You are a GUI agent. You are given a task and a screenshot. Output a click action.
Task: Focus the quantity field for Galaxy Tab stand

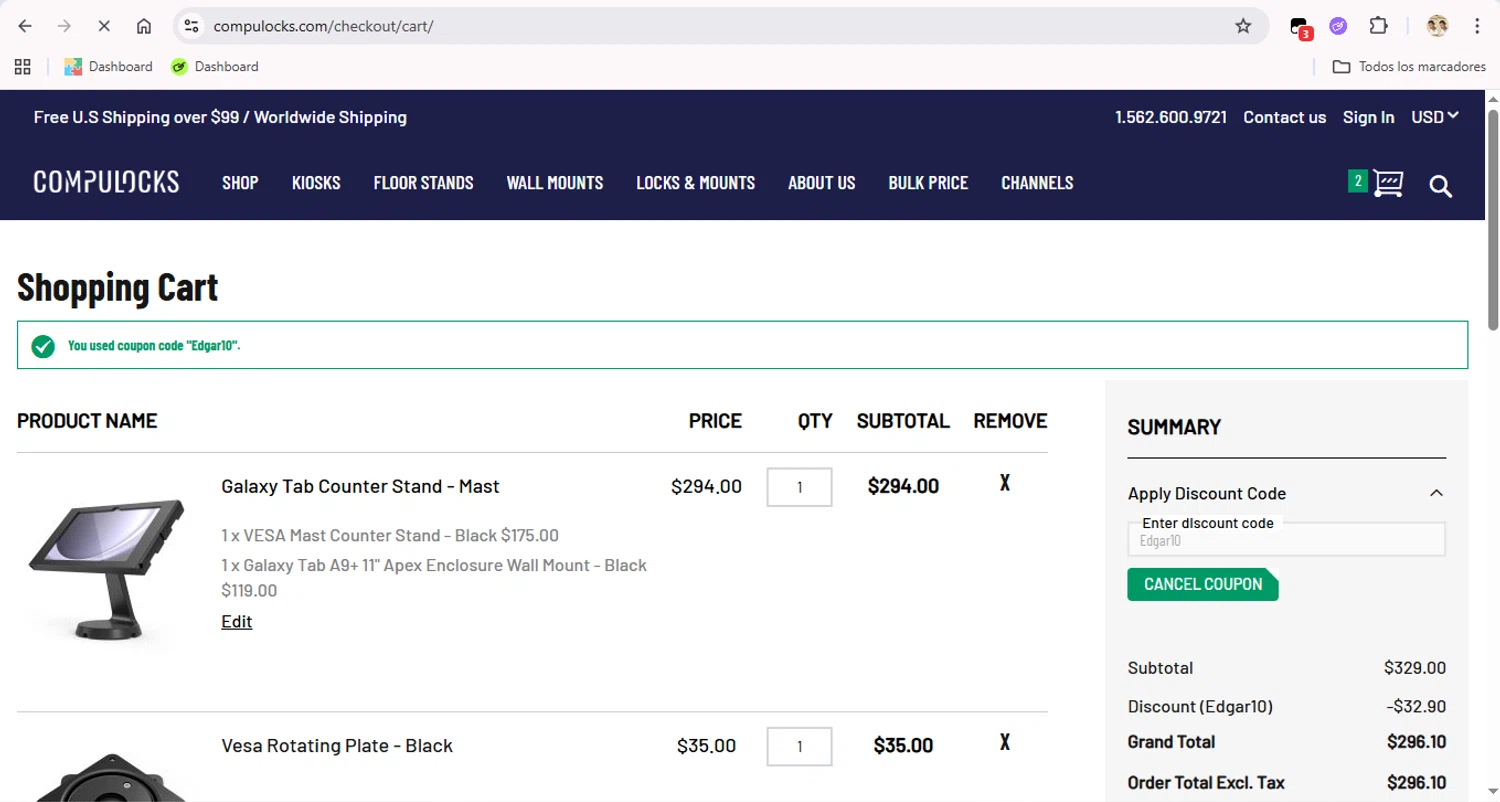(799, 487)
